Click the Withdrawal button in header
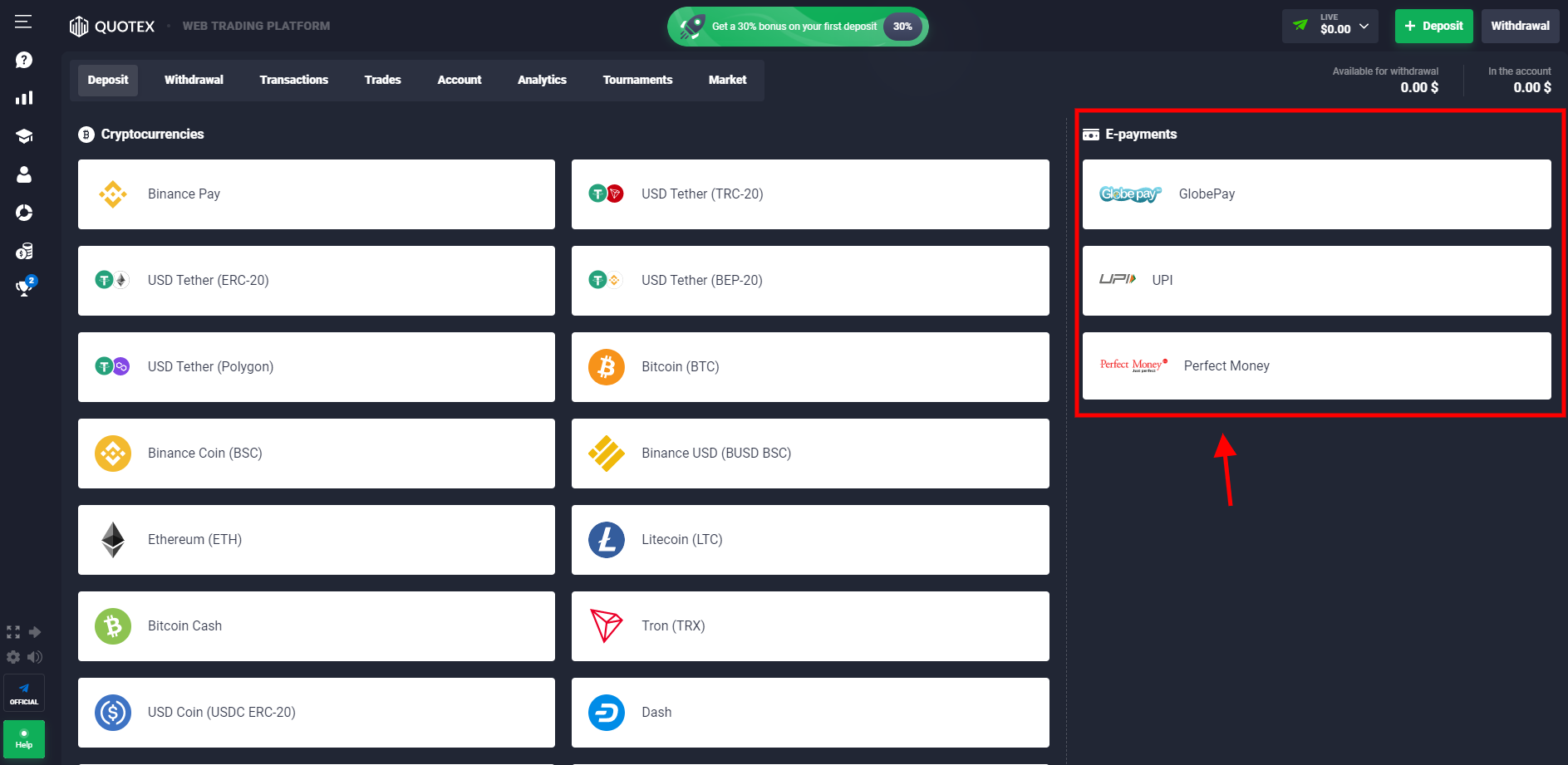The height and width of the screenshot is (765, 1568). click(1521, 26)
